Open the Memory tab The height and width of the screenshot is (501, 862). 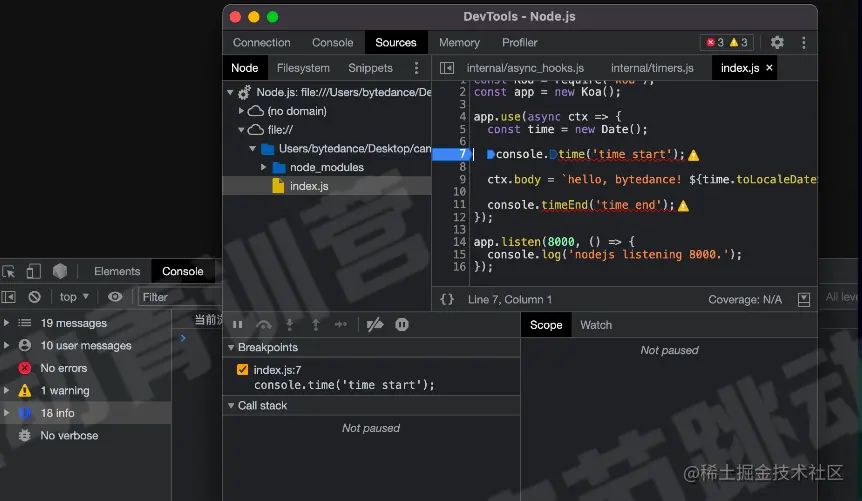point(459,42)
